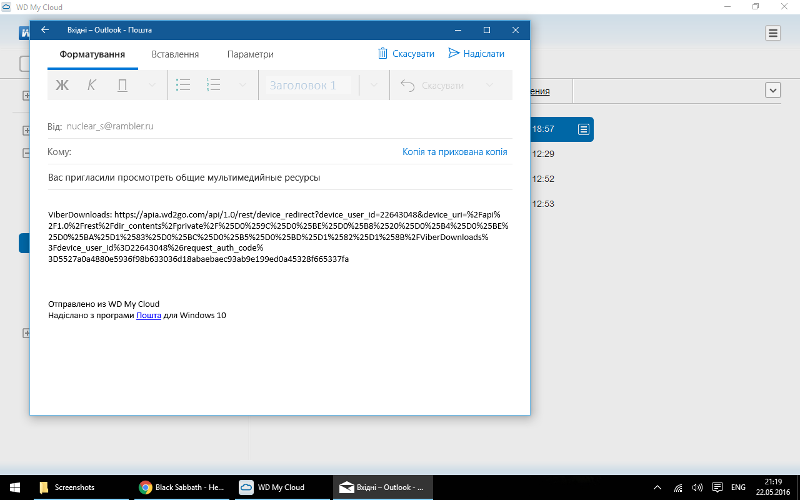This screenshot has width=800, height=500.
Task: Insert a bulleted list
Action: click(183, 85)
